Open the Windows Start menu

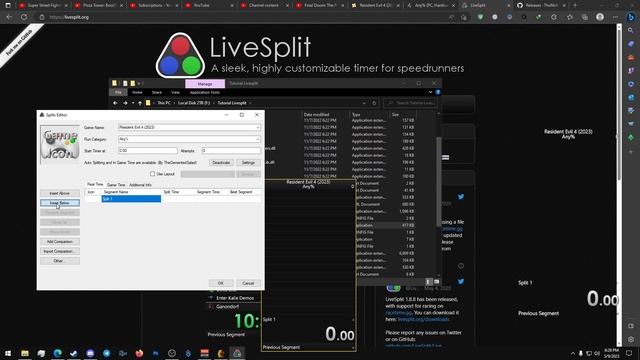coord(8,353)
